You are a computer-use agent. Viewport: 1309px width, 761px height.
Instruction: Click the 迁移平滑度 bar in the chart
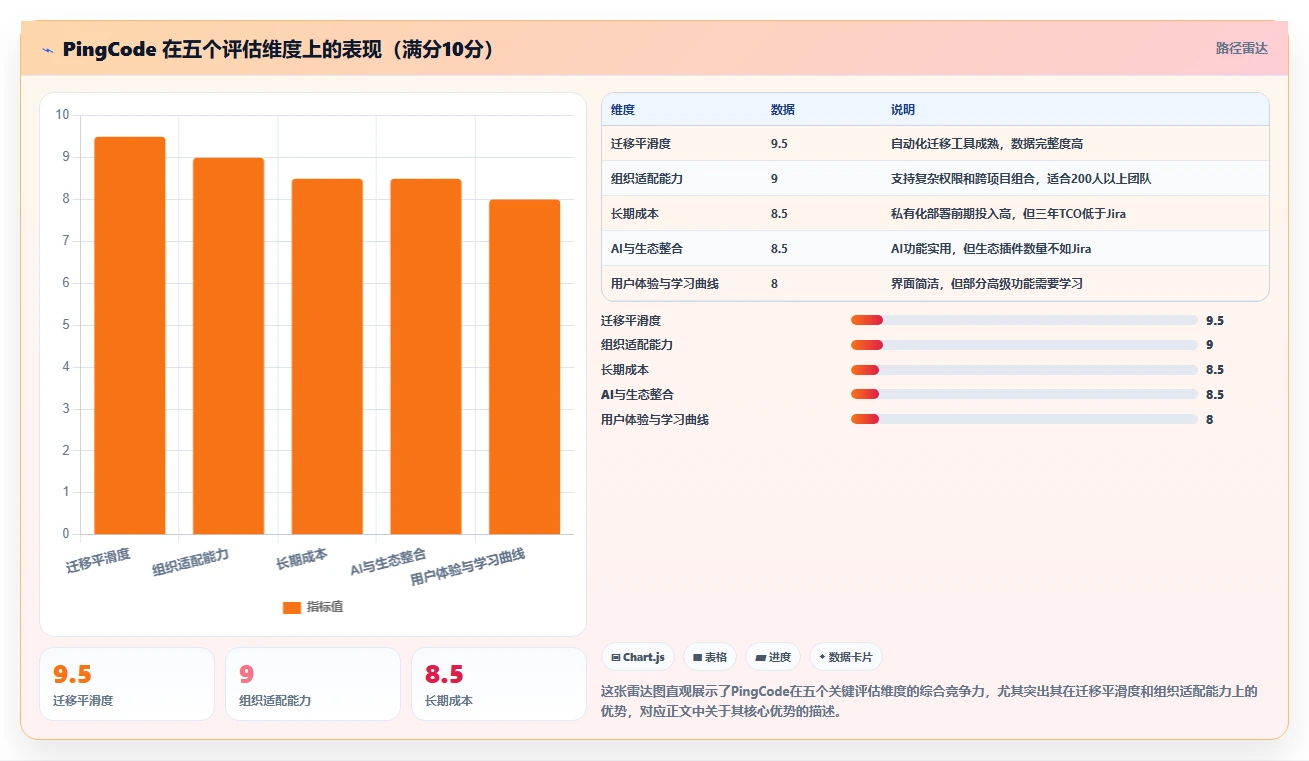tap(130, 335)
